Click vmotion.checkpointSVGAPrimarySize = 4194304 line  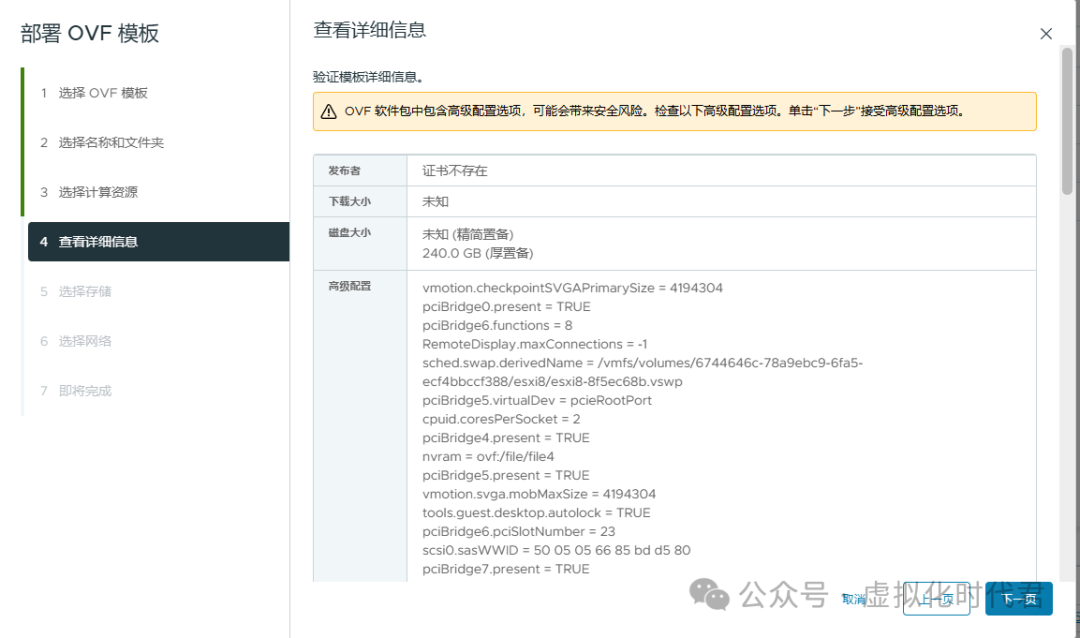(x=572, y=288)
